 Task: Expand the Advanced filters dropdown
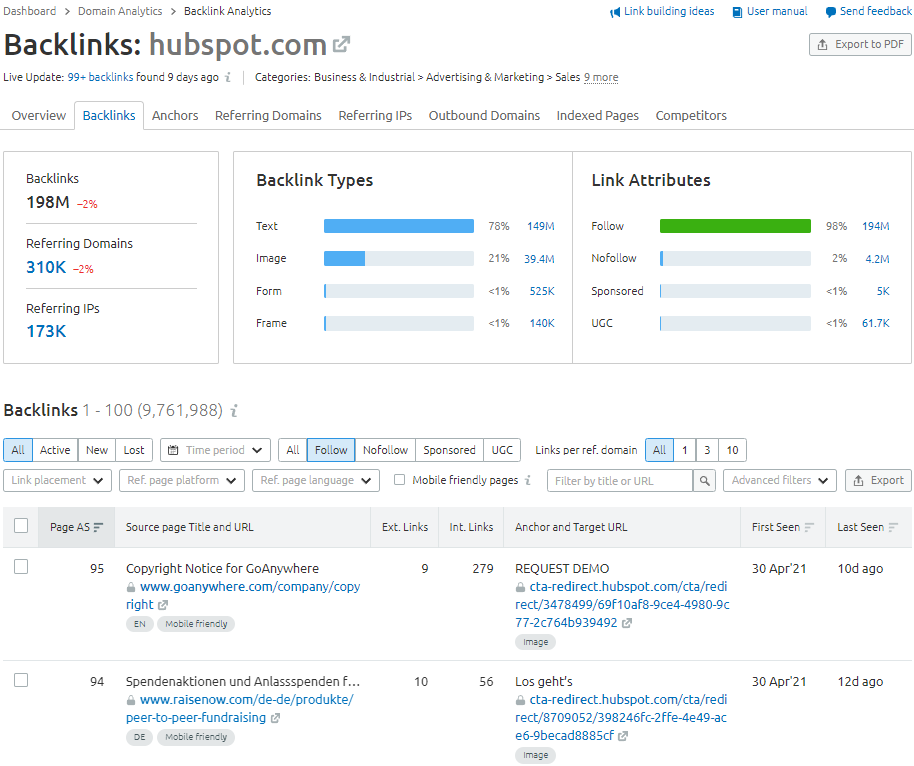point(780,480)
